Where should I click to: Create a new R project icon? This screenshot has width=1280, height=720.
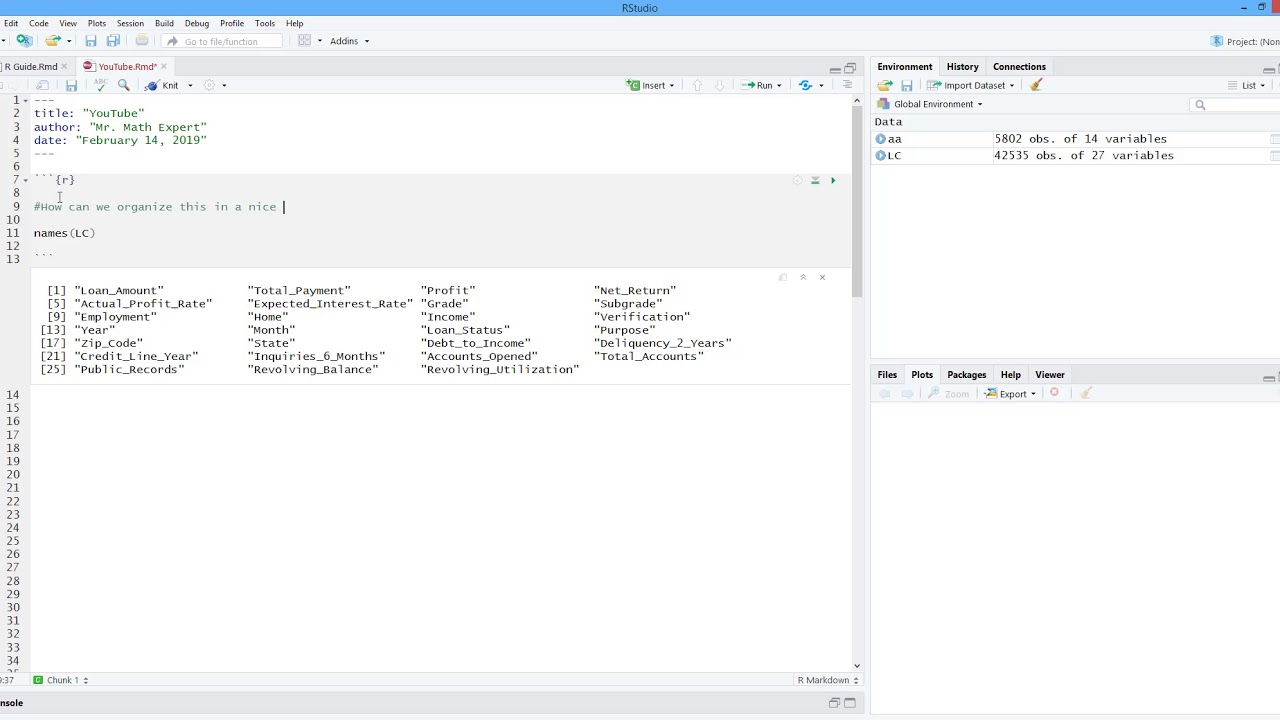click(24, 41)
